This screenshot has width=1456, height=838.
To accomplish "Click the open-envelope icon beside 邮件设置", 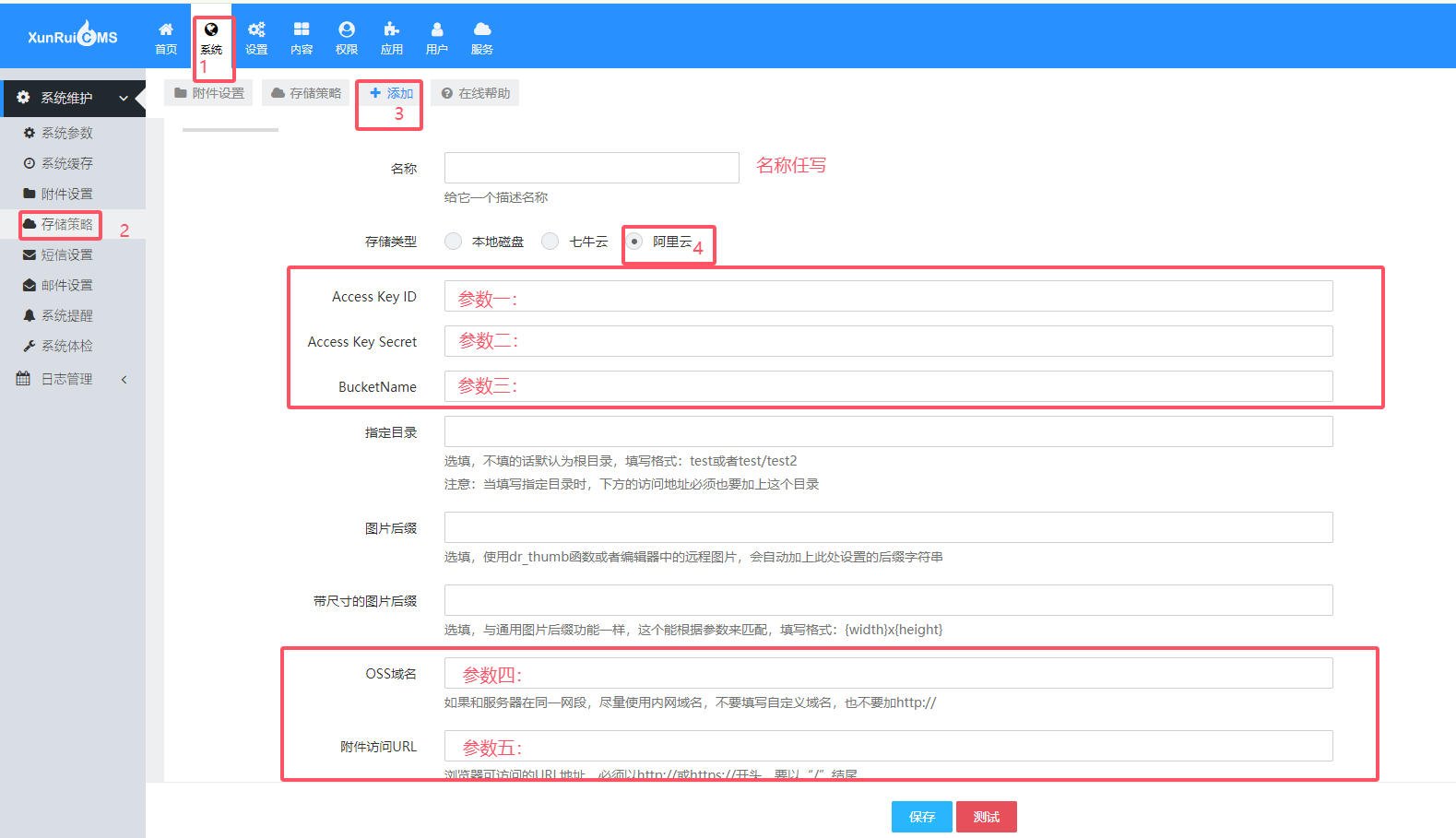I will [x=30, y=285].
